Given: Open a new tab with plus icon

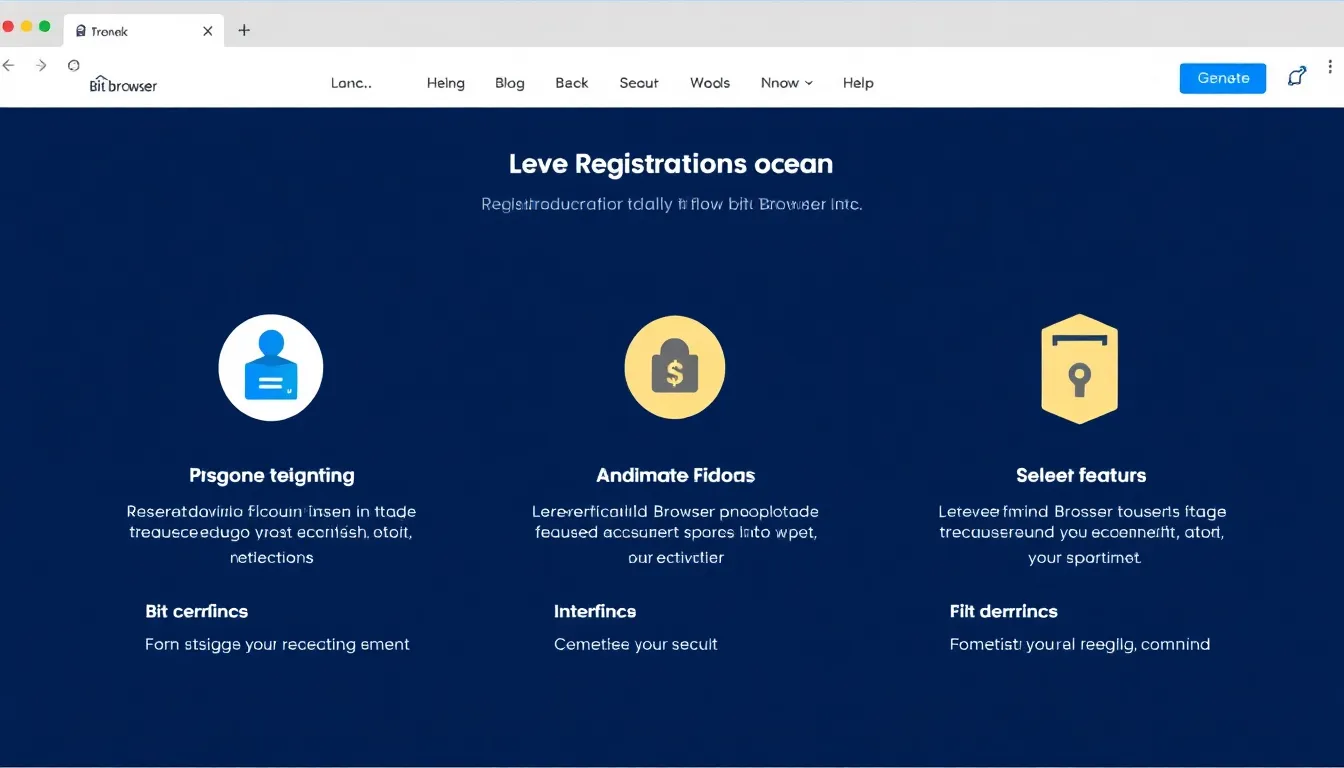Looking at the screenshot, I should point(243,30).
